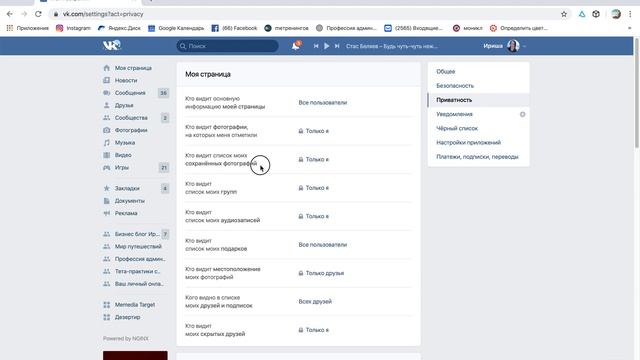Open the notifications bell icon
Screen dimensions: 640x360
(x=296, y=46)
